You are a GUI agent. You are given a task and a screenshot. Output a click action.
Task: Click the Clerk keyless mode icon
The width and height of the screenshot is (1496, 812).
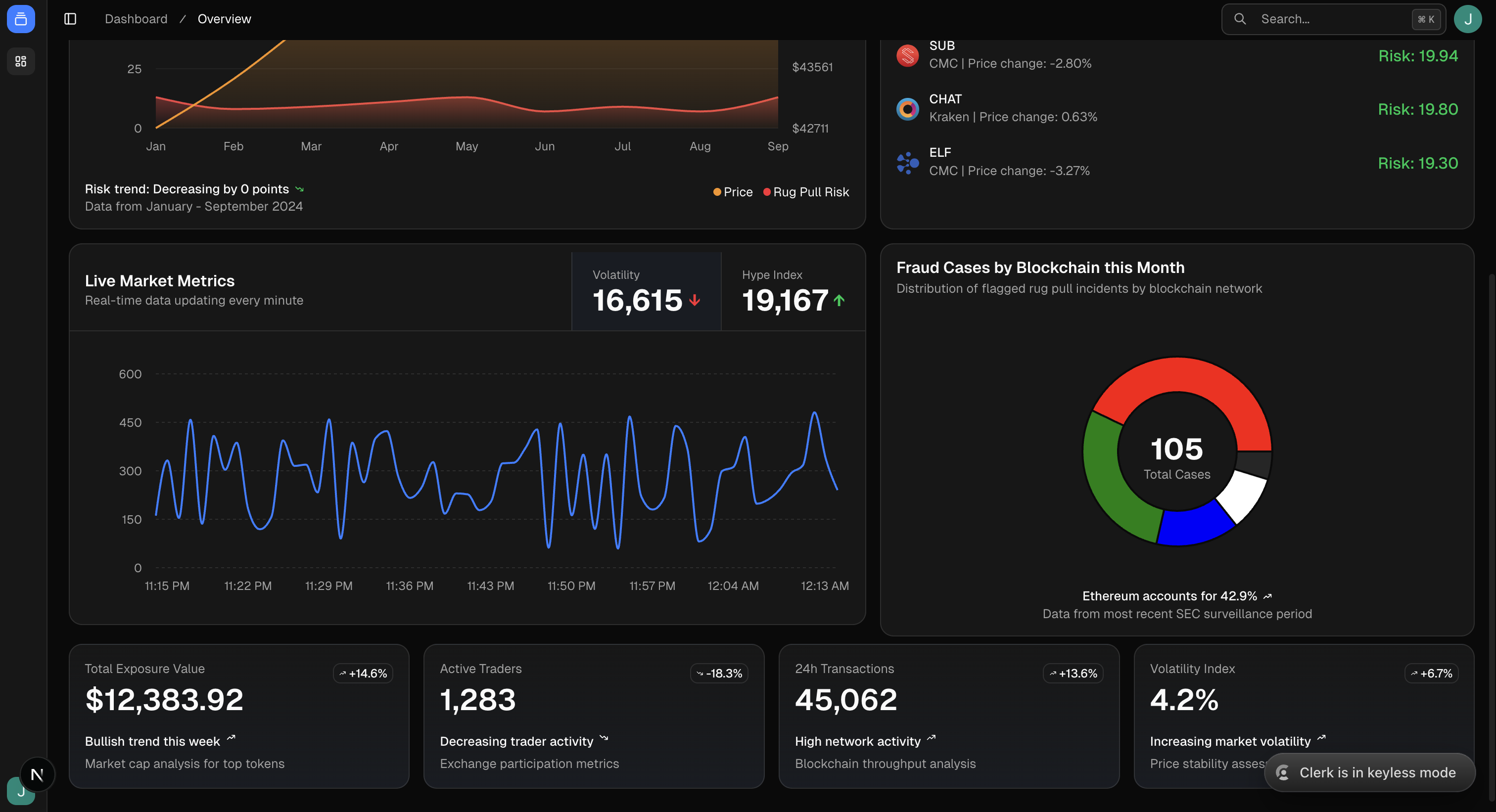point(1282,772)
